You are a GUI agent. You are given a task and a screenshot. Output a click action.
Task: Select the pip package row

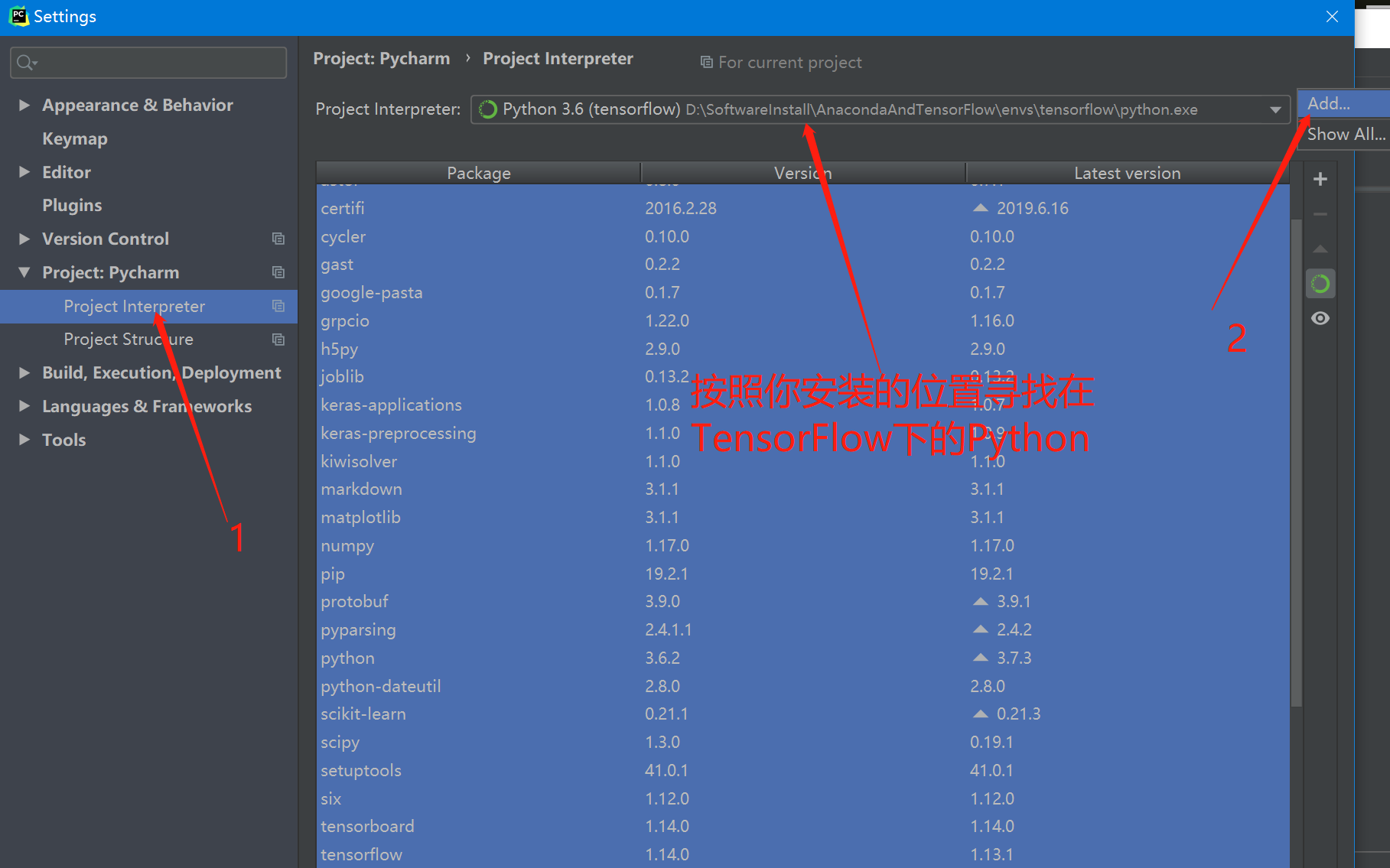click(x=802, y=574)
